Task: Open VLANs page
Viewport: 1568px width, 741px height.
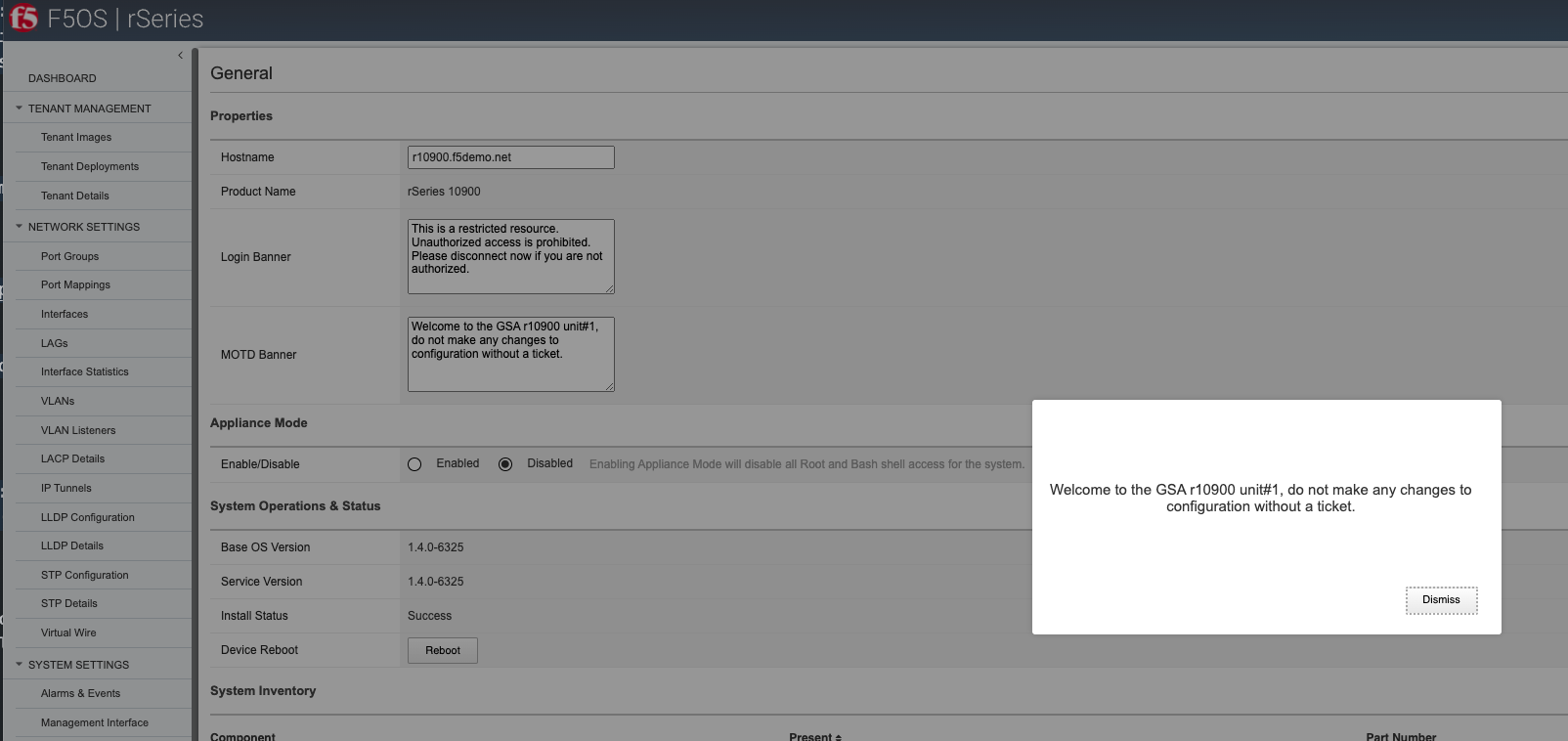Action: 58,402
